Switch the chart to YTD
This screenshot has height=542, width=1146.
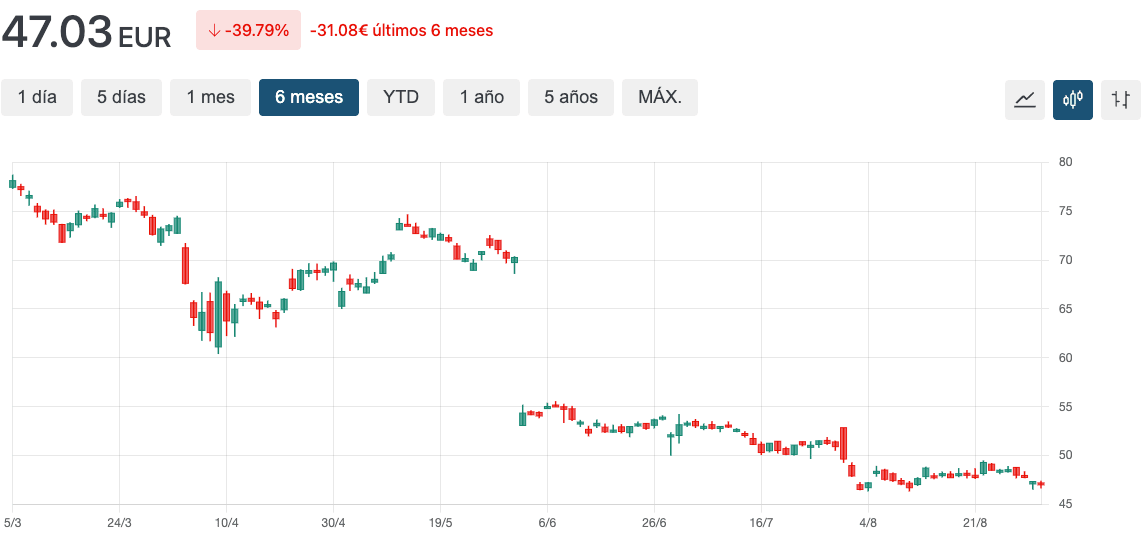click(x=401, y=97)
